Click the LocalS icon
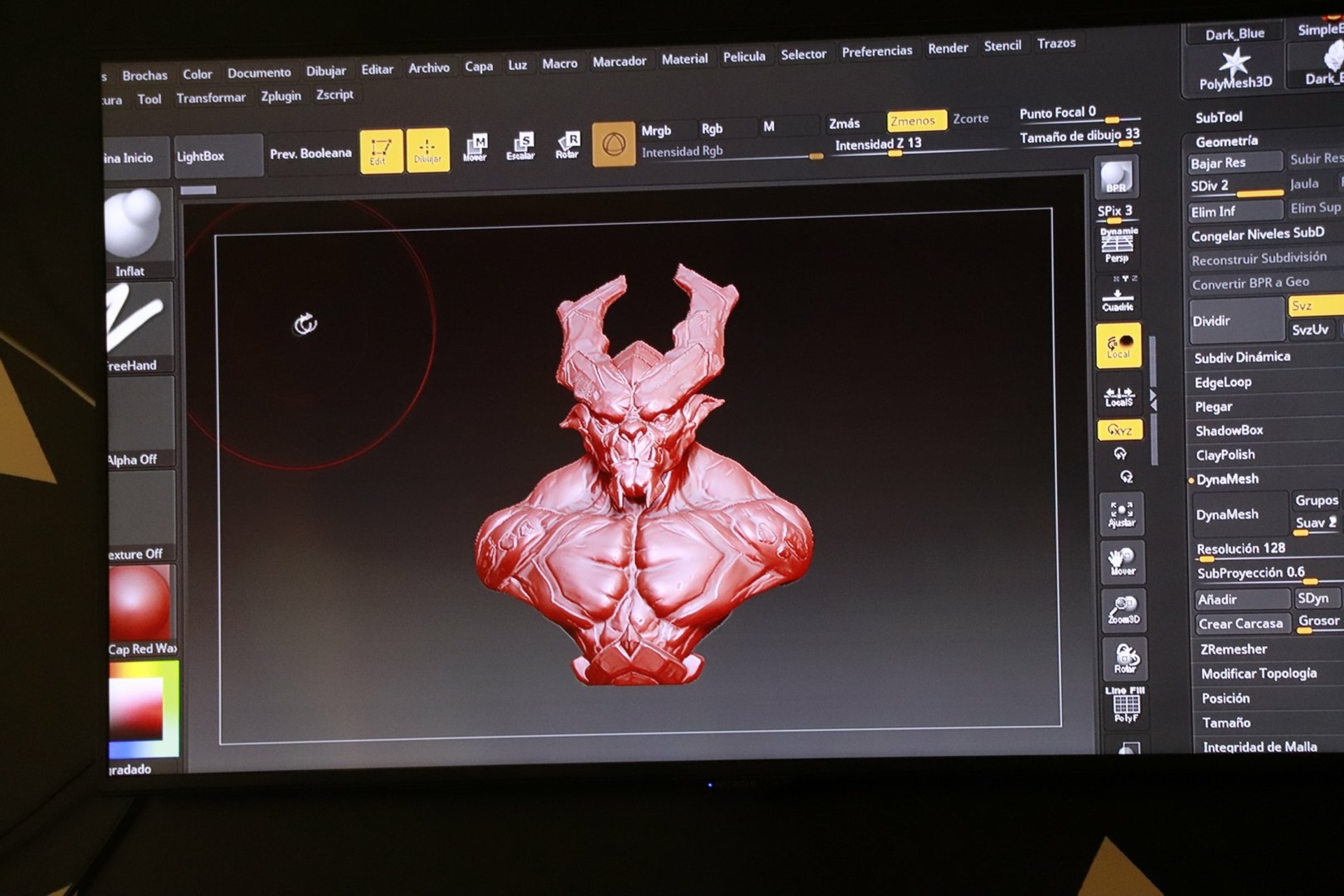Image resolution: width=1344 pixels, height=896 pixels. pyautogui.click(x=1119, y=396)
